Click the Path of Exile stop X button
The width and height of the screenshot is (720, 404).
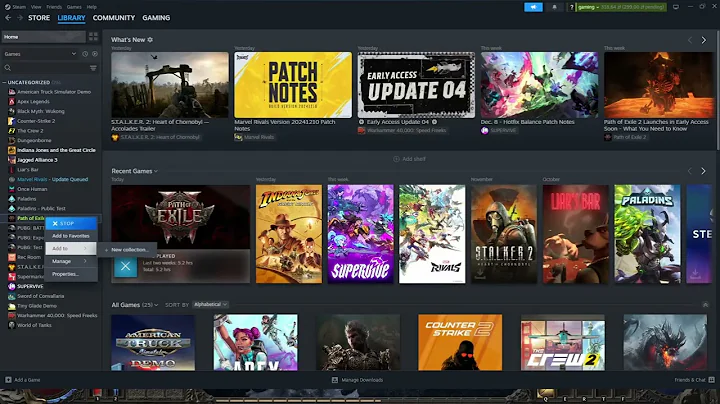tap(125, 266)
